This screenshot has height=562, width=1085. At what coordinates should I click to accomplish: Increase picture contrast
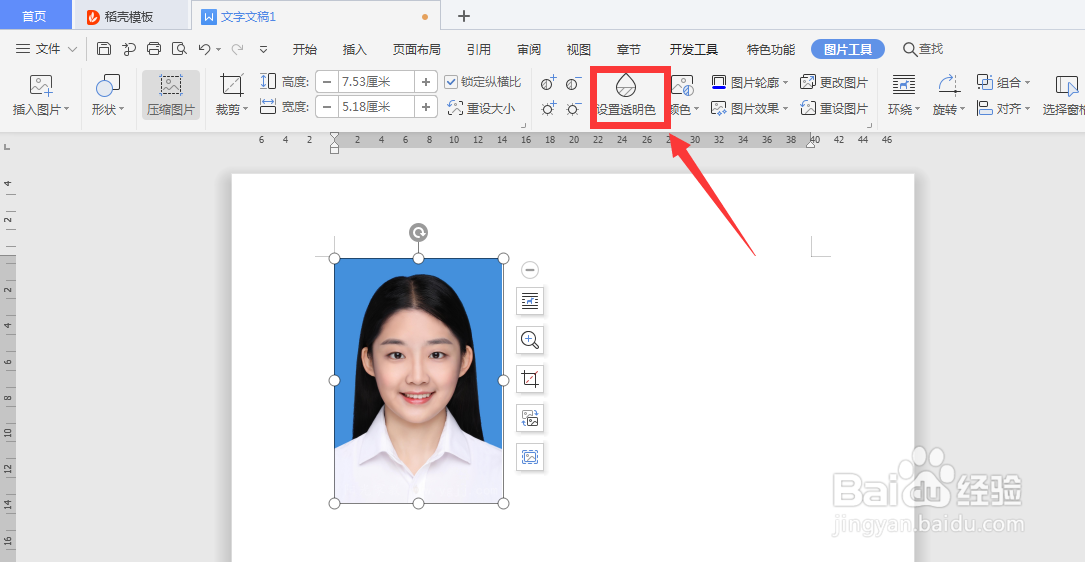pos(549,84)
